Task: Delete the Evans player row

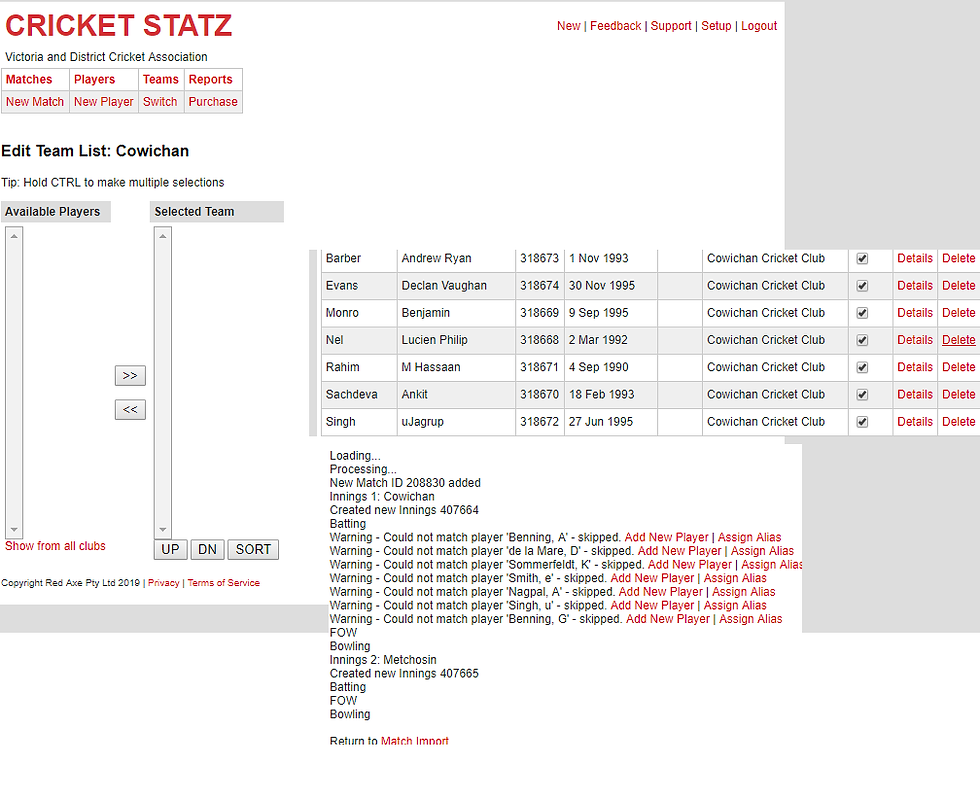Action: (959, 286)
